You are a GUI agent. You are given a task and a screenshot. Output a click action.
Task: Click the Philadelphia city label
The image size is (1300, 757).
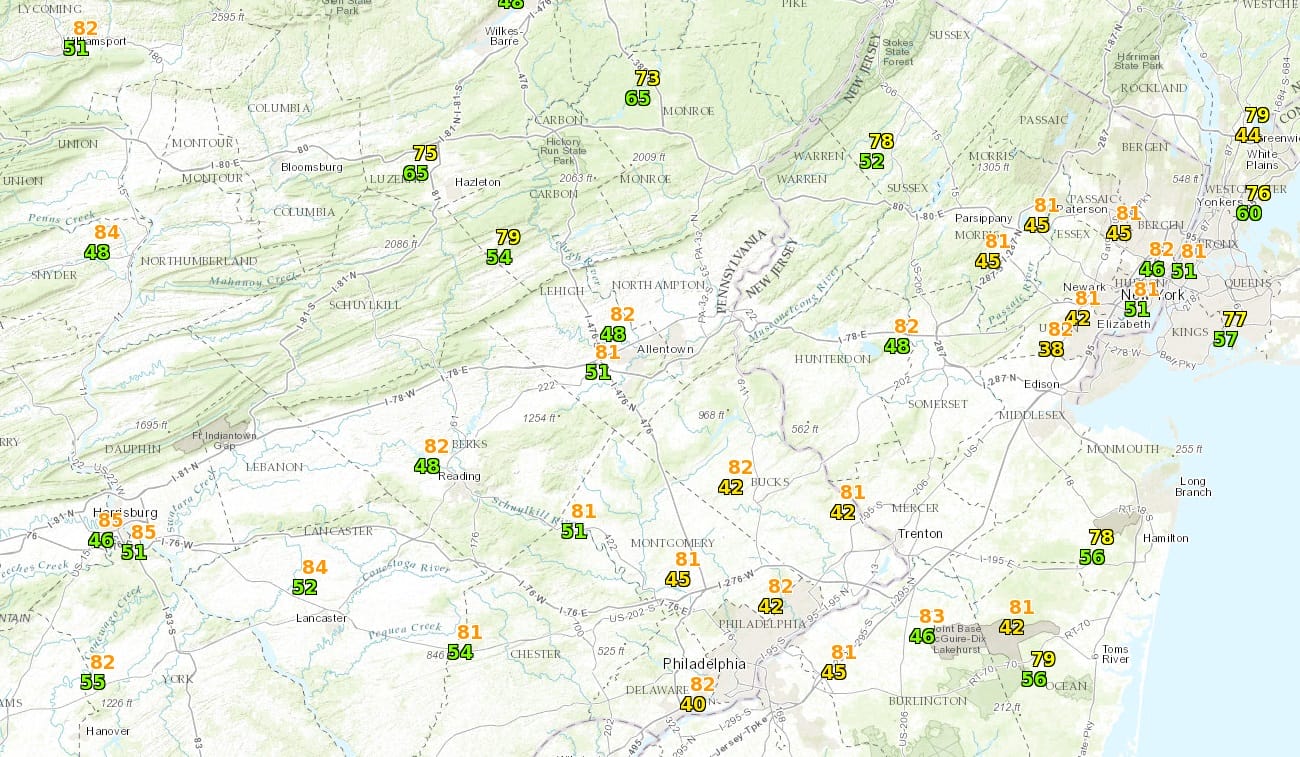click(704, 664)
